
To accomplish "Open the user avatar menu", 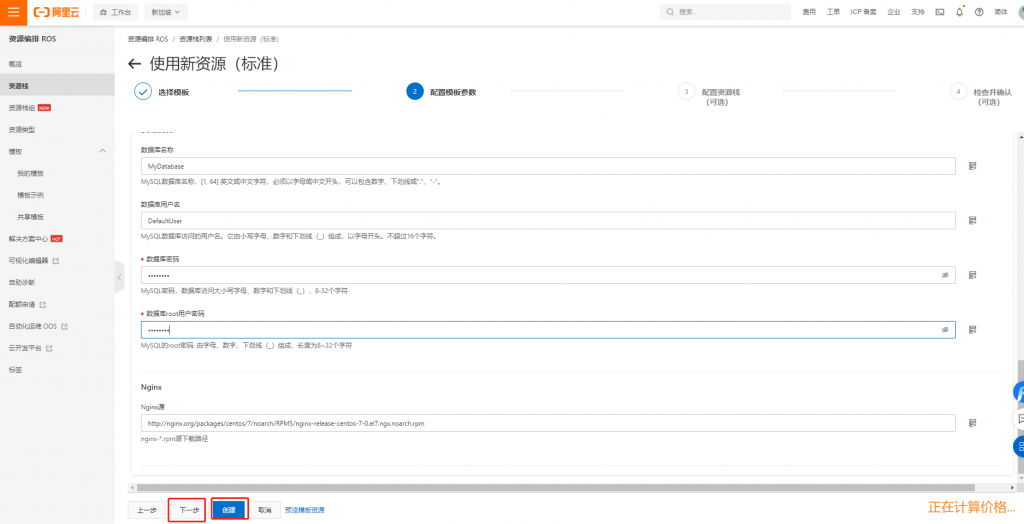I will point(1021,12).
